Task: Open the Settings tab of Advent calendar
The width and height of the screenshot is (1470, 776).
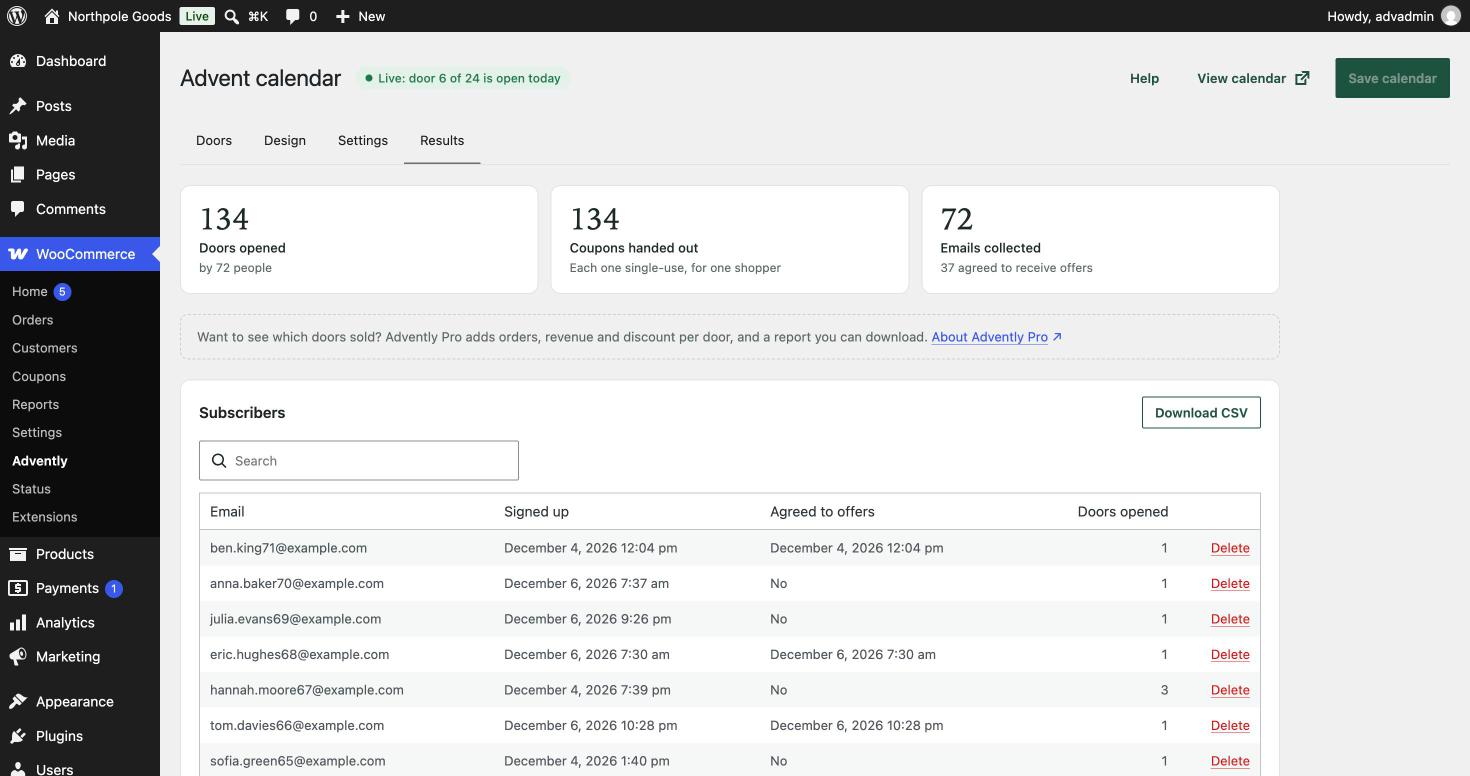Action: click(363, 140)
